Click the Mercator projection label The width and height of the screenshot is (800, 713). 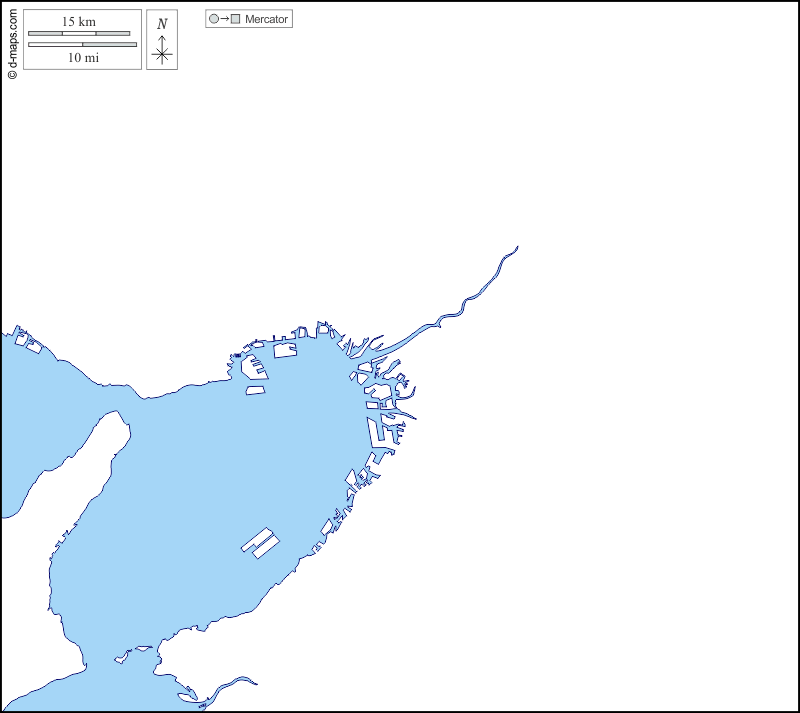pyautogui.click(x=266, y=19)
